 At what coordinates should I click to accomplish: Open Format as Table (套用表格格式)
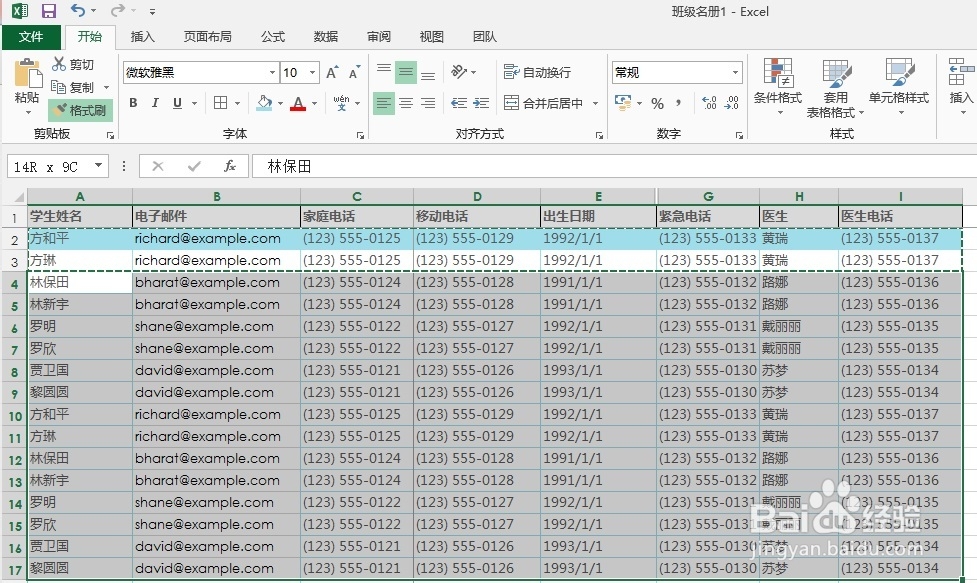[x=835, y=88]
